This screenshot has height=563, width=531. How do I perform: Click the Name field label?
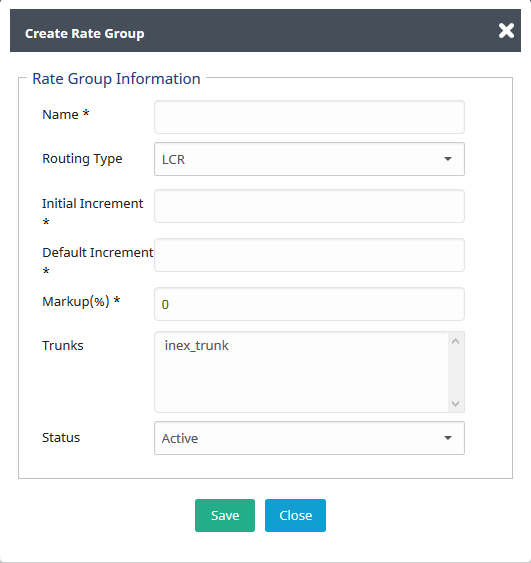point(66,115)
